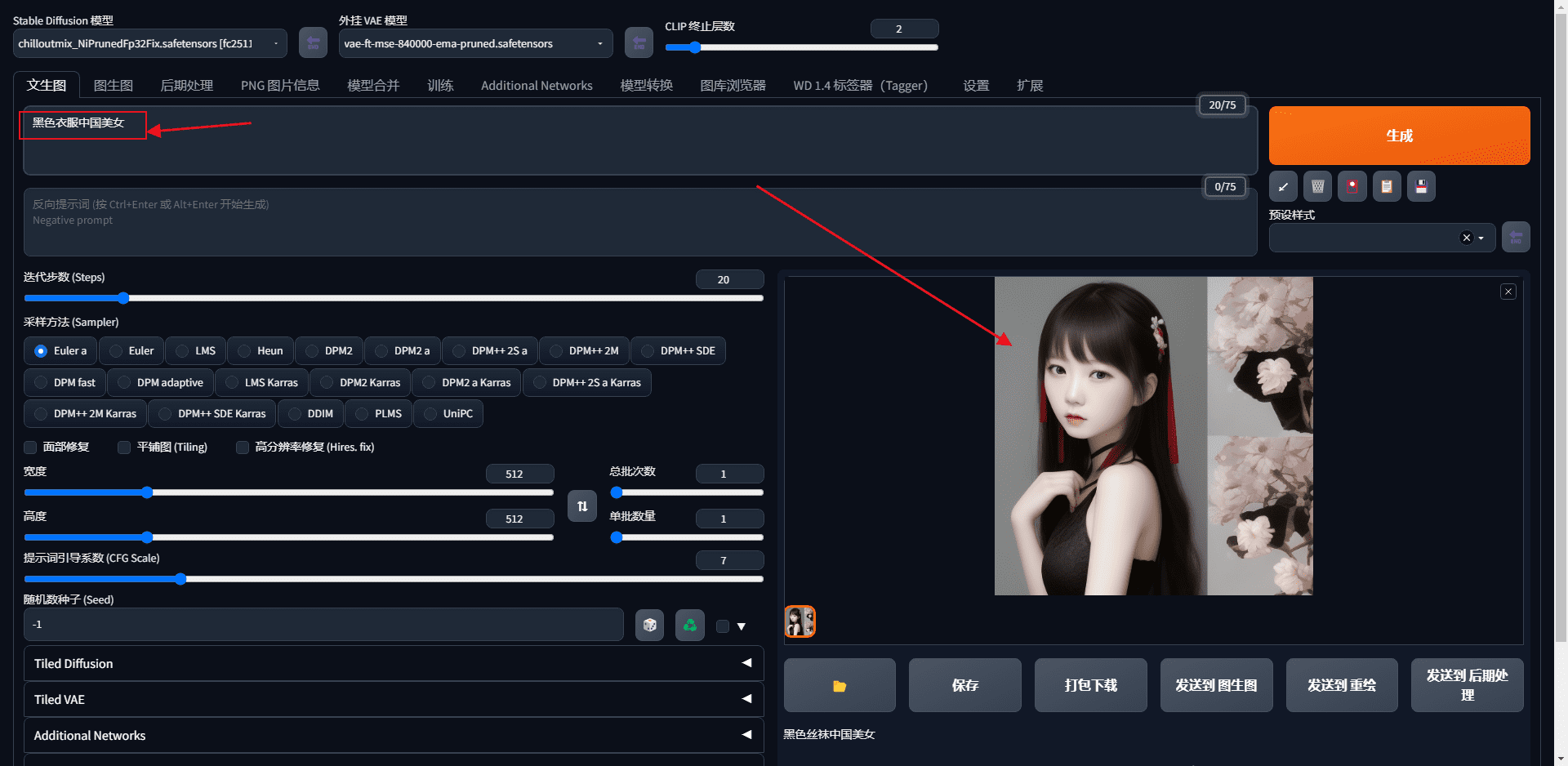
Task: Open the output folder with the yellow folder icon
Action: coord(839,685)
